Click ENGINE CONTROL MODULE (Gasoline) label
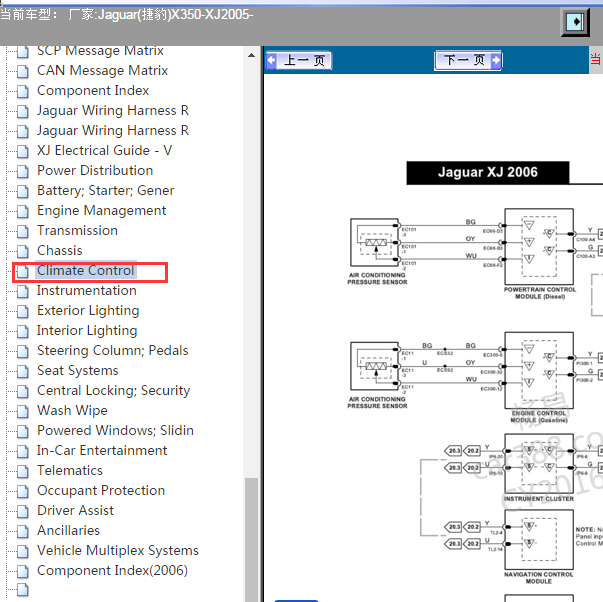The image size is (603, 602). (539, 417)
